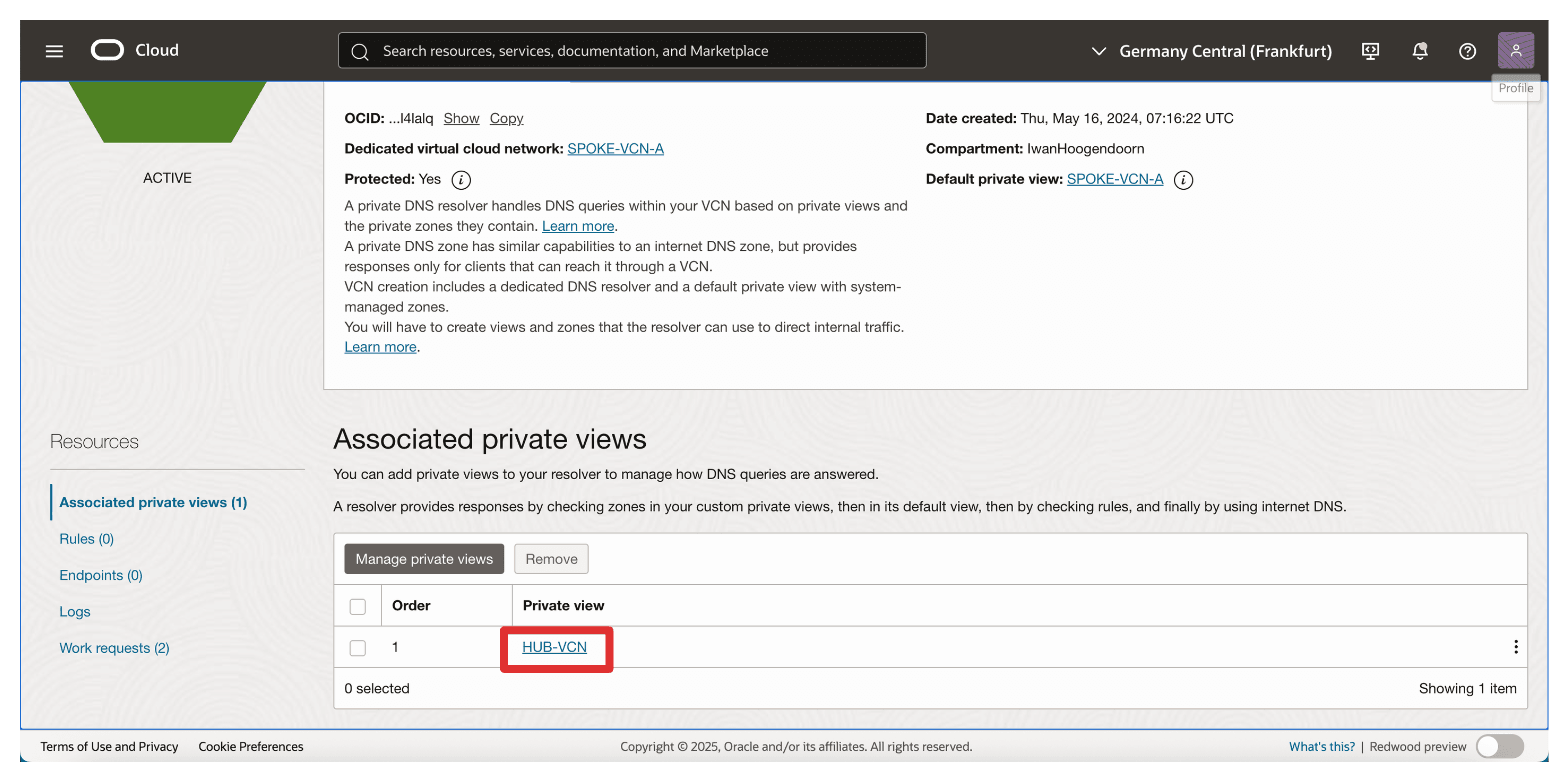Click the Order column header
The image size is (1568, 782).
411,606
